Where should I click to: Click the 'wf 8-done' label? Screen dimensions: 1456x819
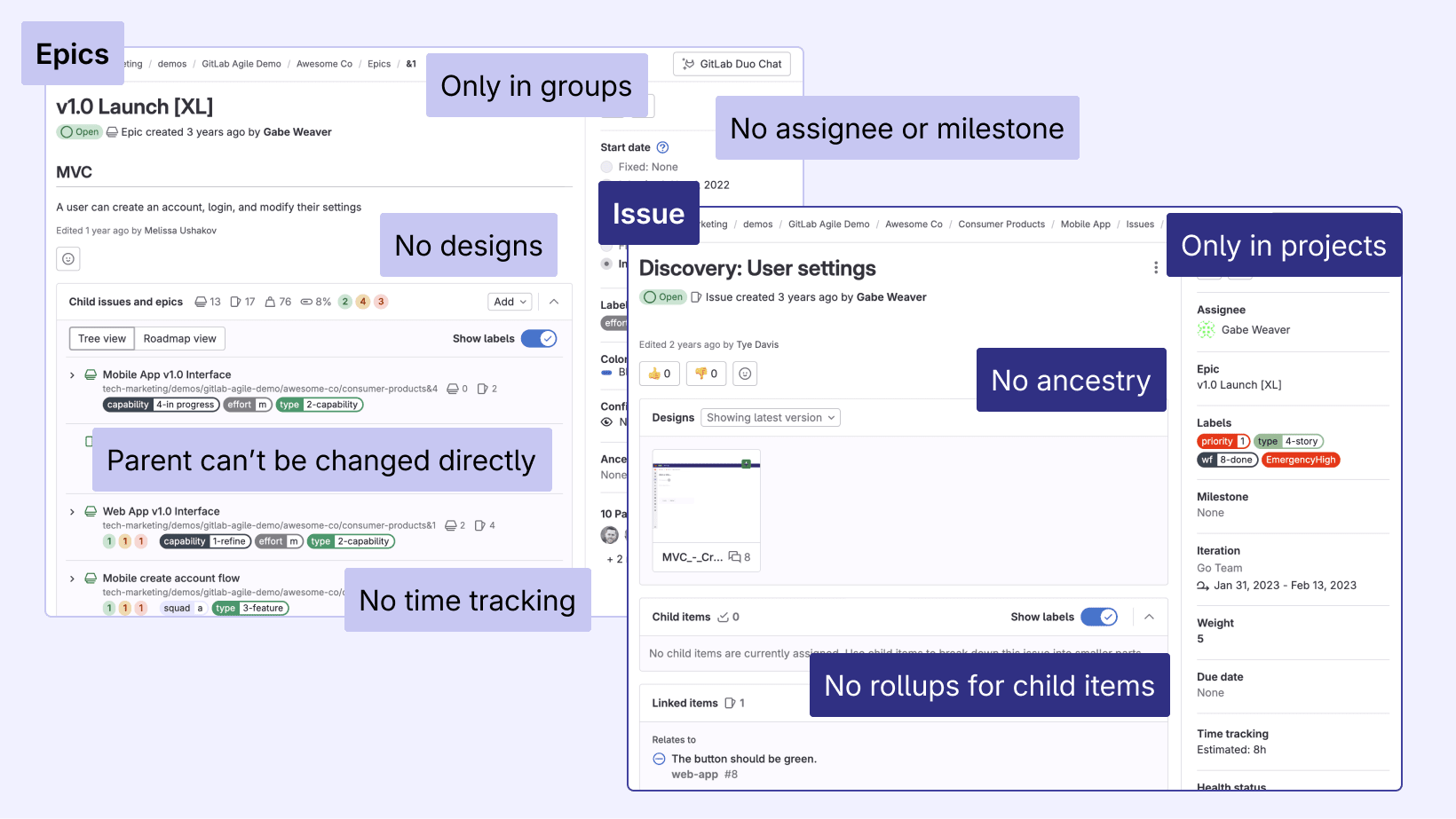click(x=1227, y=460)
